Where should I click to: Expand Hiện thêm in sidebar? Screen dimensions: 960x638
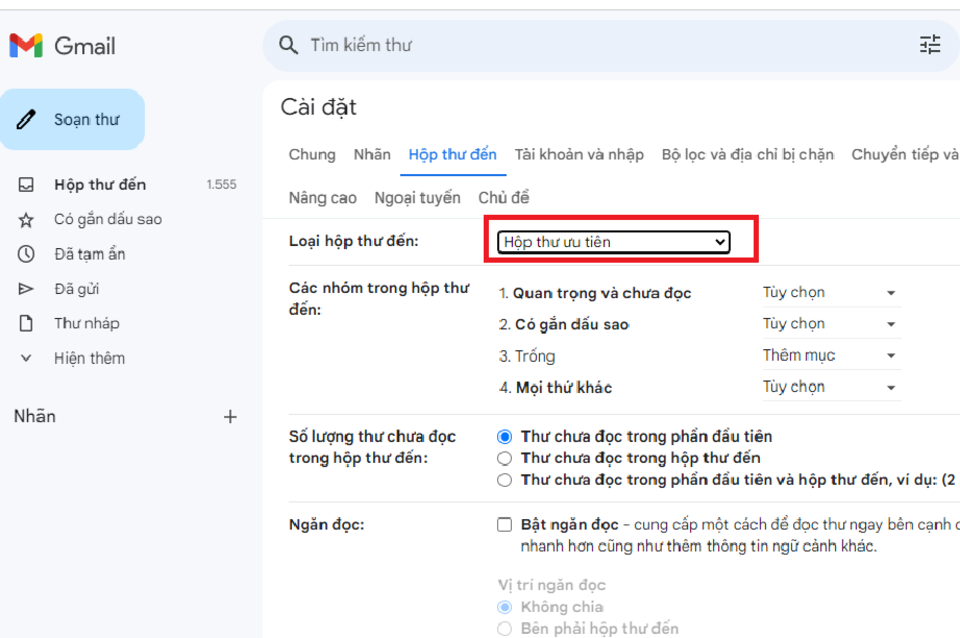(x=89, y=358)
